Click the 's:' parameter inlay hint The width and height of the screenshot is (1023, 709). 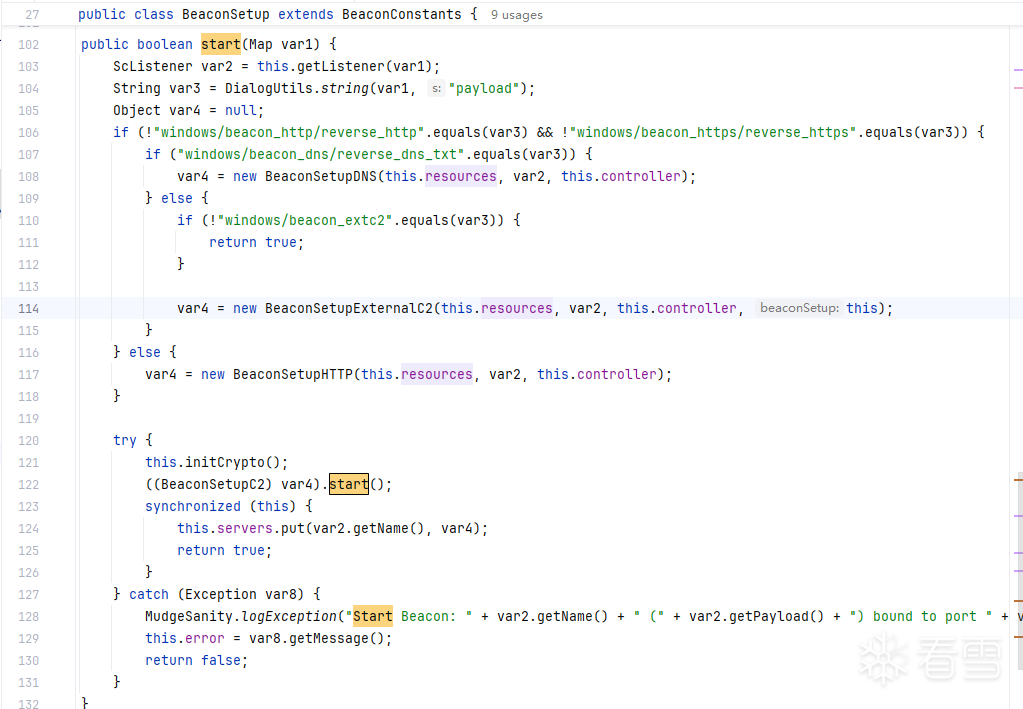click(x=436, y=88)
